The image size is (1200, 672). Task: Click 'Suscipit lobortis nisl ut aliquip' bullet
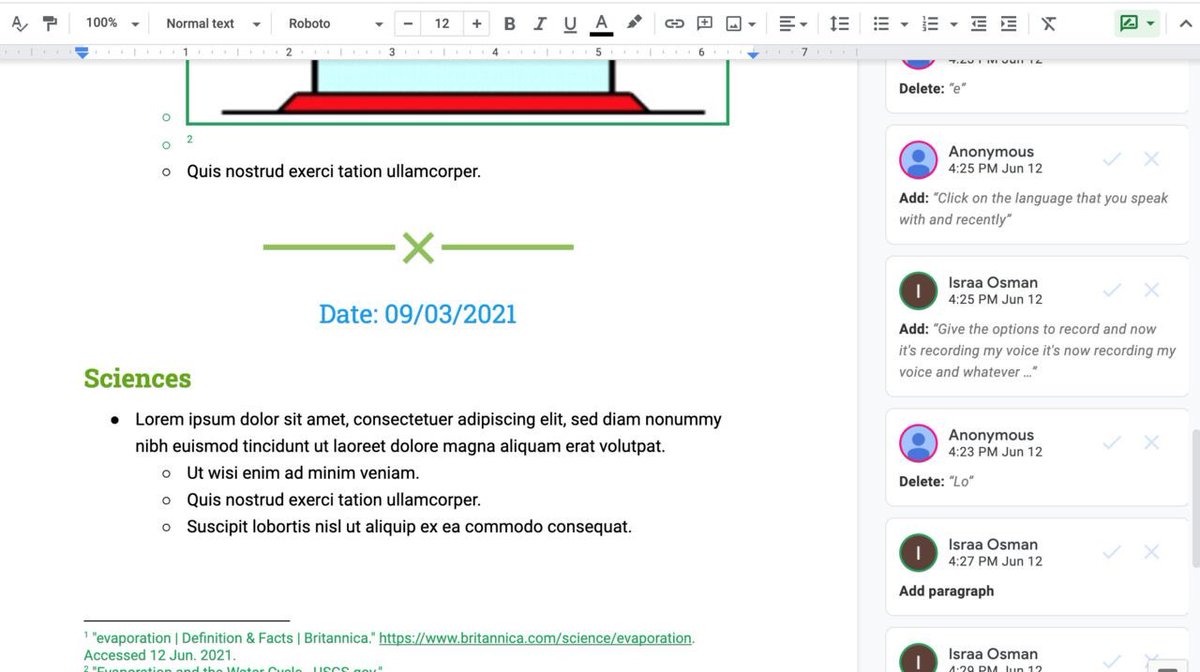(x=409, y=527)
